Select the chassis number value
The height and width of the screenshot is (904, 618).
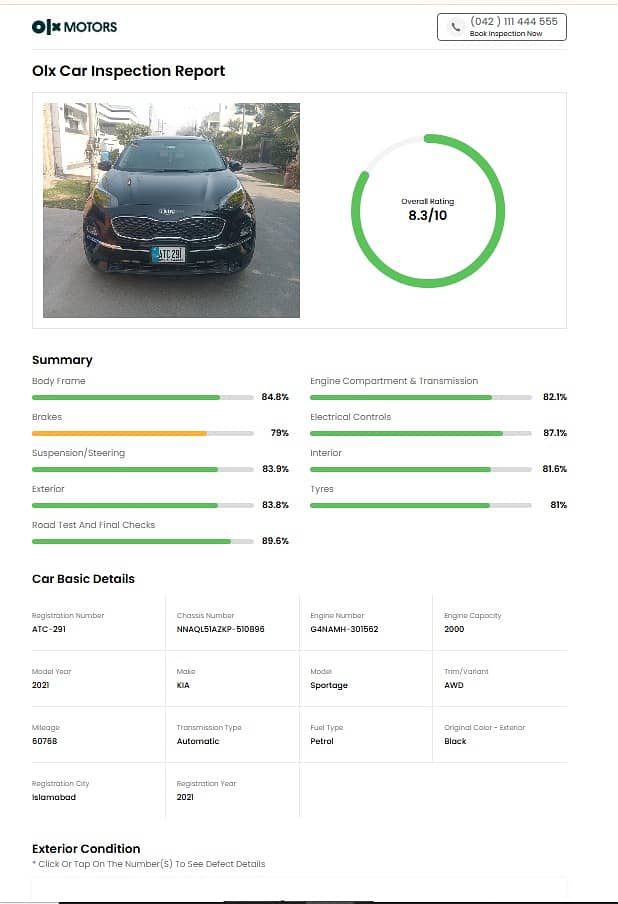(220, 629)
